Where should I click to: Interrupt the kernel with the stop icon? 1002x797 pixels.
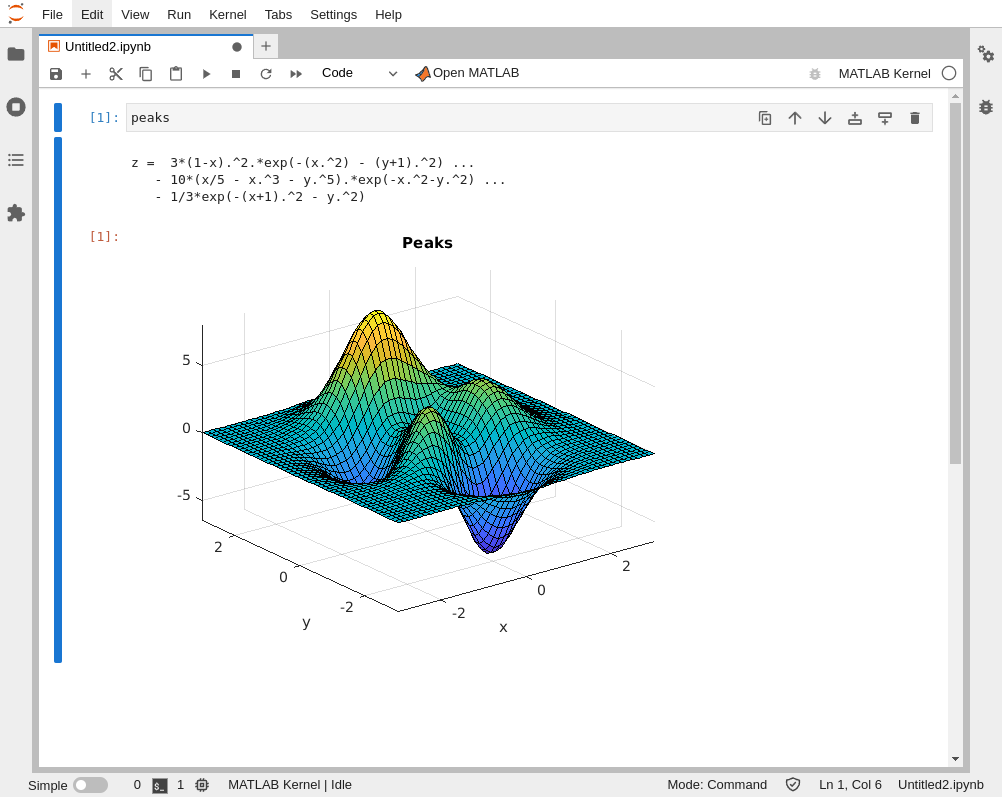click(236, 73)
